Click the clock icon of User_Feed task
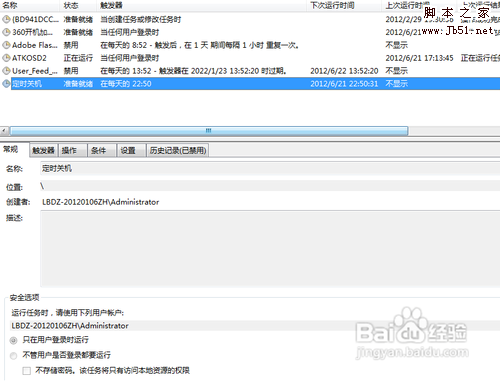 pyautogui.click(x=6, y=71)
